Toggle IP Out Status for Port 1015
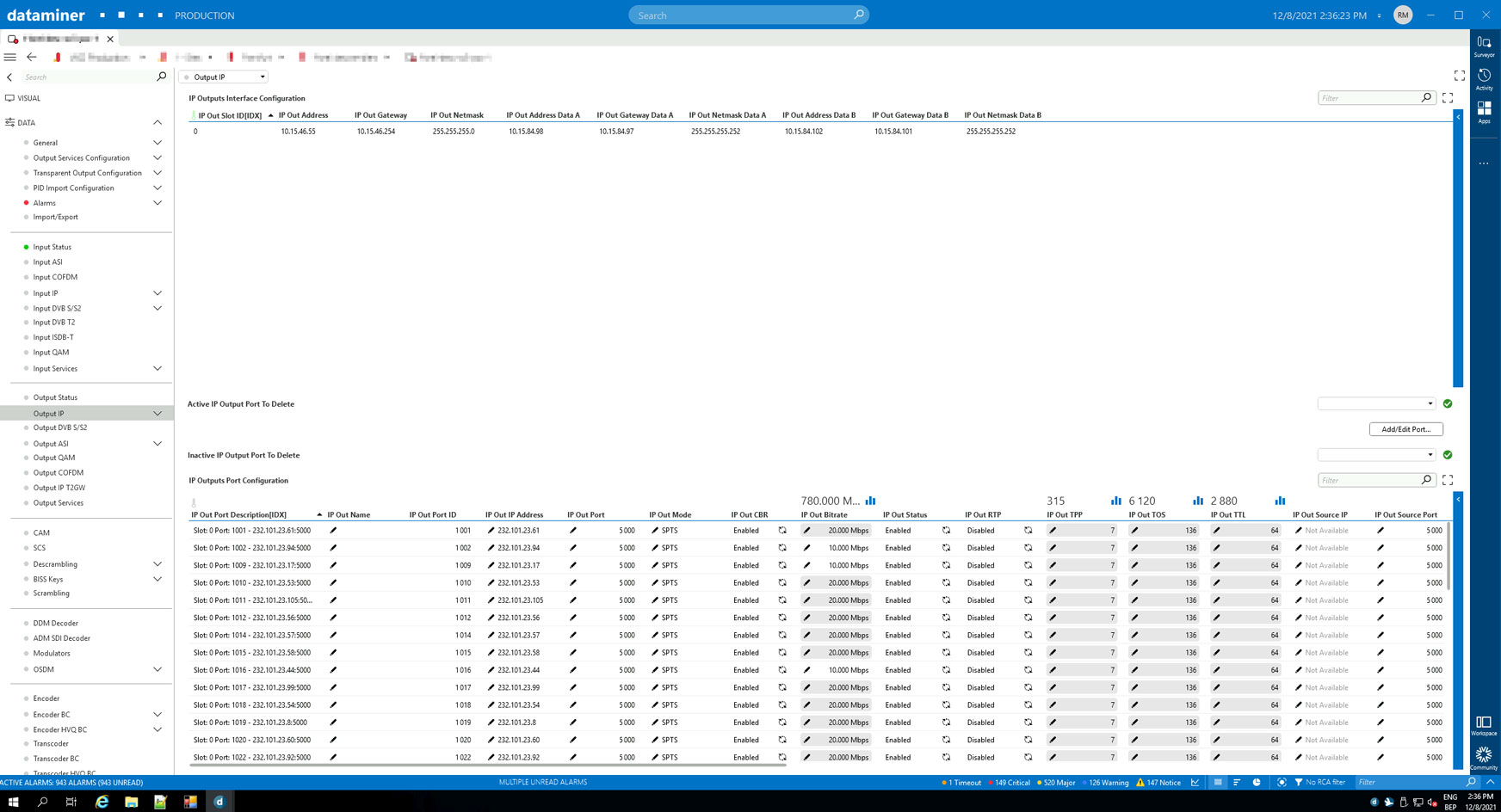1501x812 pixels. [946, 653]
